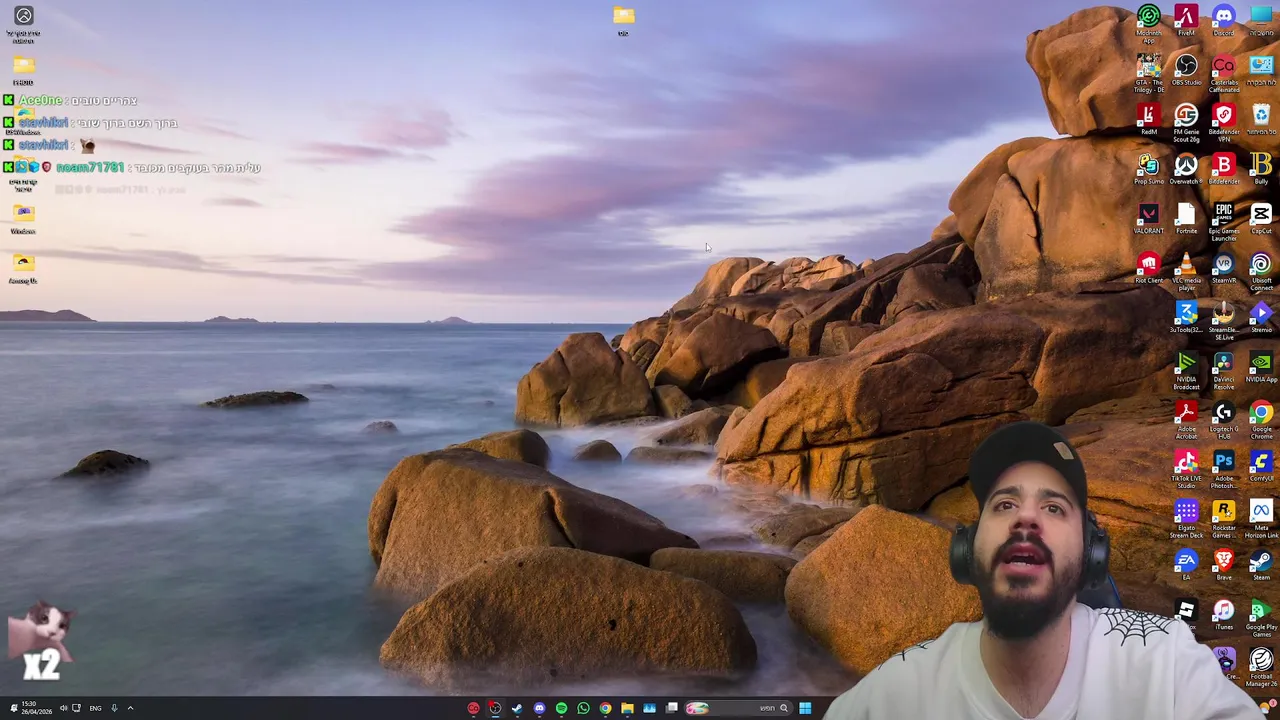Screen dimensions: 1280x720
Task: Open the Steam desktop shortcut
Action: click(1261, 566)
